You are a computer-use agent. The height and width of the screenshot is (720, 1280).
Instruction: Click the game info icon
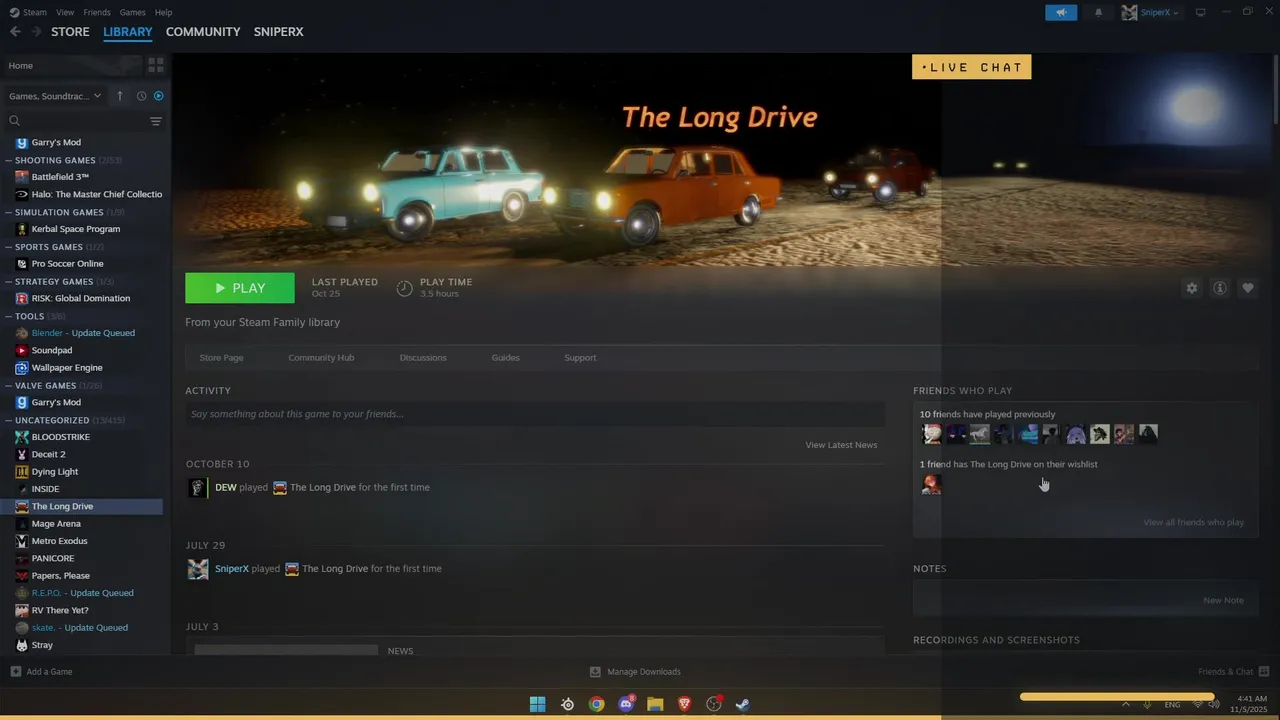(1220, 288)
